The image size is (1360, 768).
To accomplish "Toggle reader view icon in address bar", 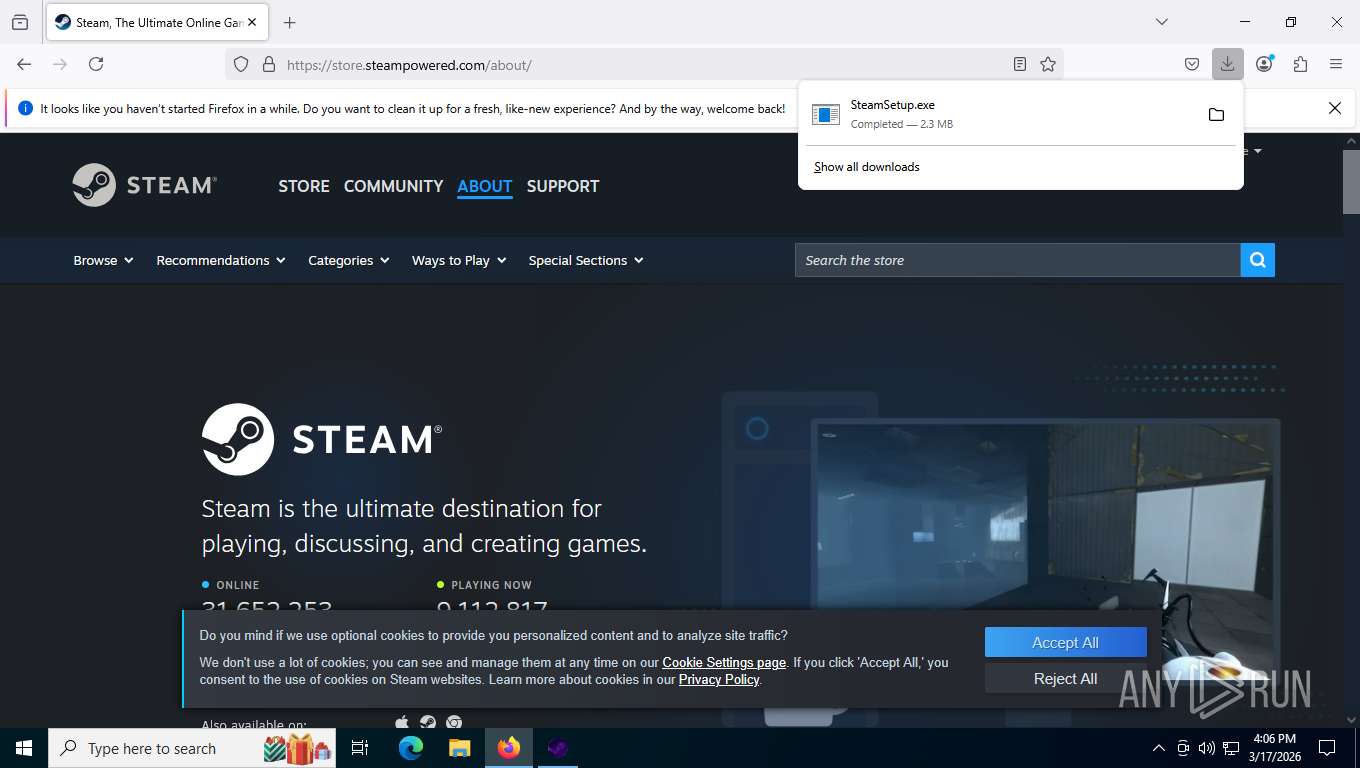I will 1019,64.
